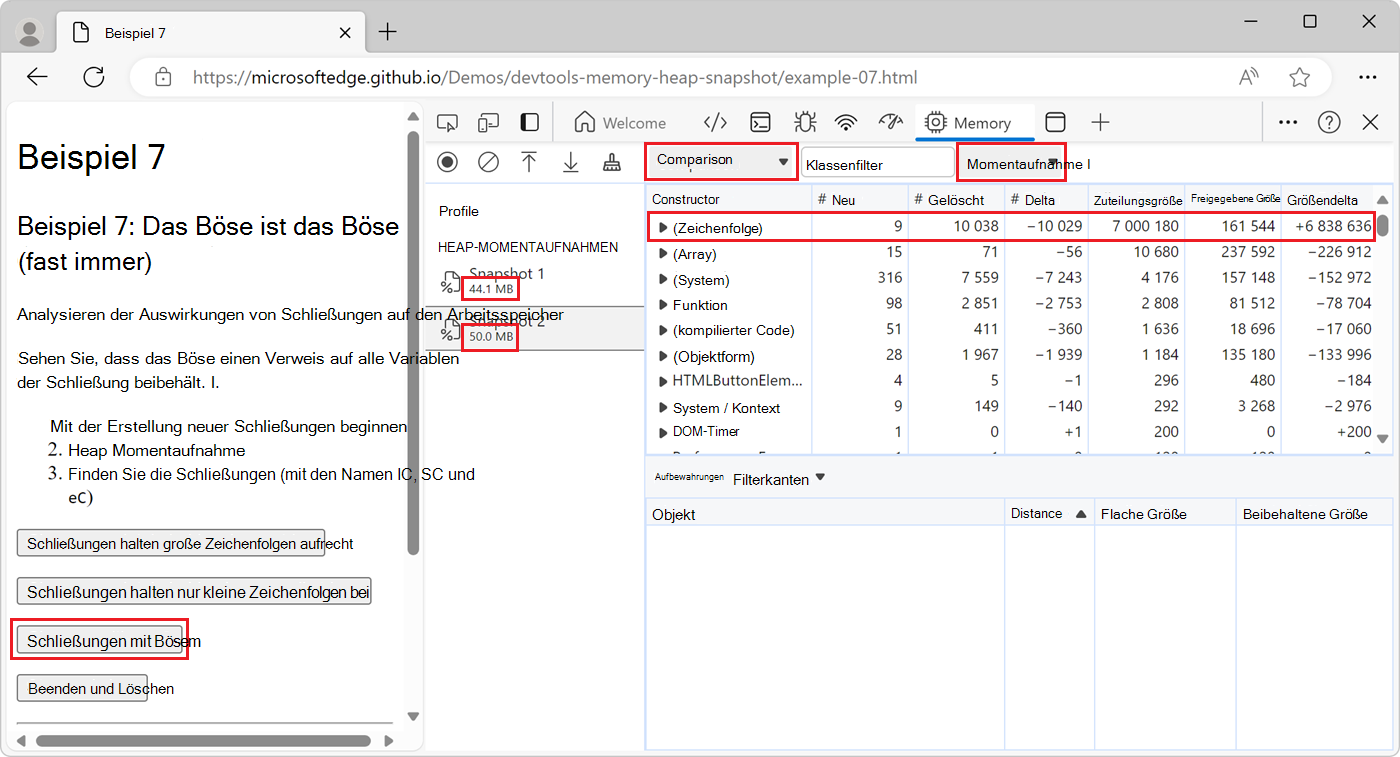This screenshot has width=1400, height=757.
Task: Click into the Klassenfilter input field
Action: 877,163
